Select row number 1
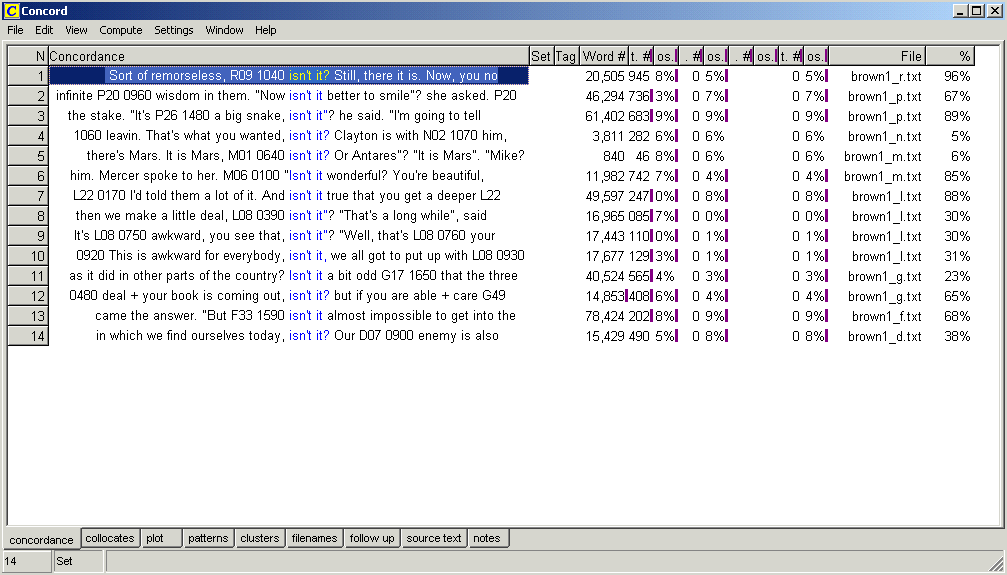The width and height of the screenshot is (1007, 575). (x=28, y=76)
